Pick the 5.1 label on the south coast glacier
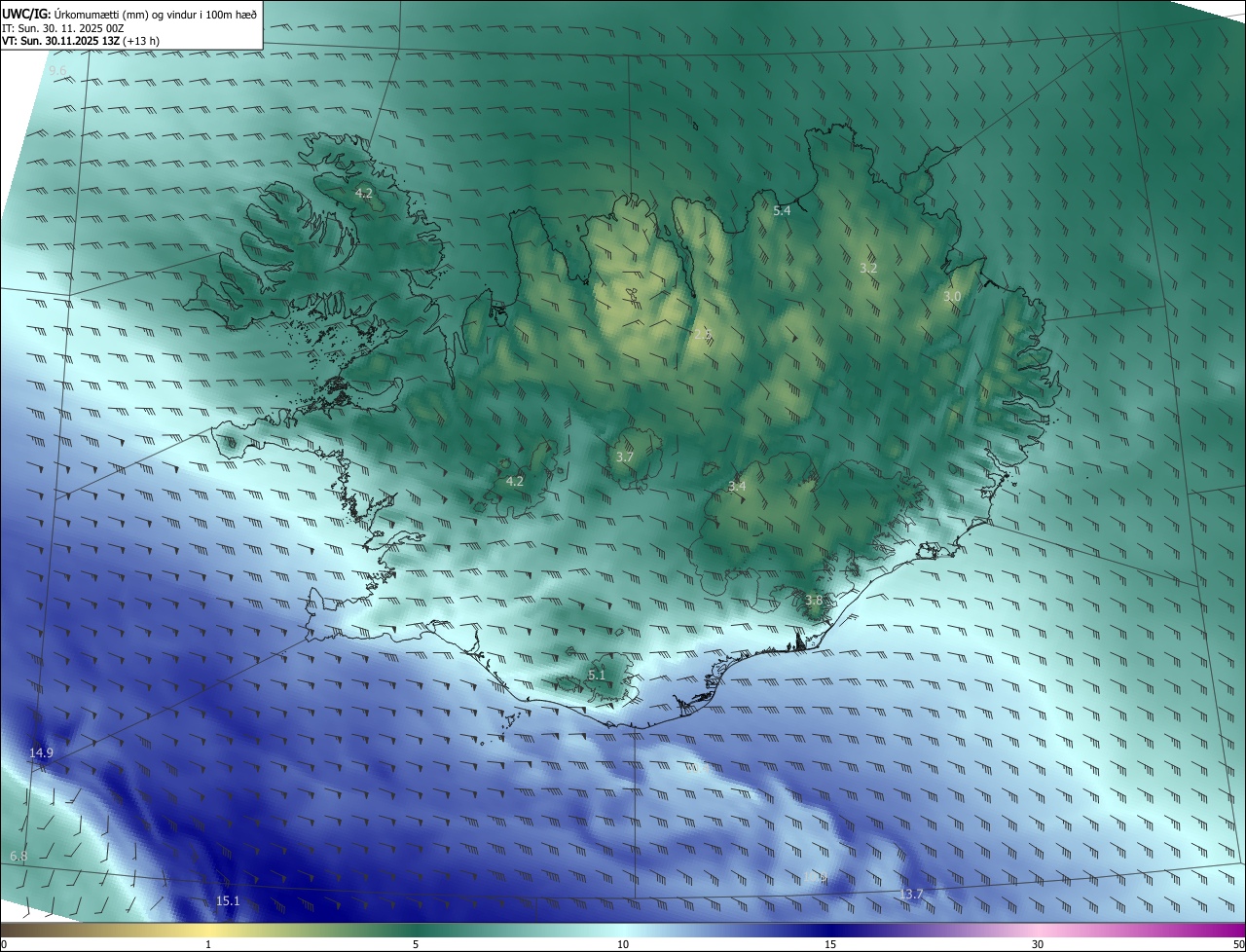 point(597,675)
